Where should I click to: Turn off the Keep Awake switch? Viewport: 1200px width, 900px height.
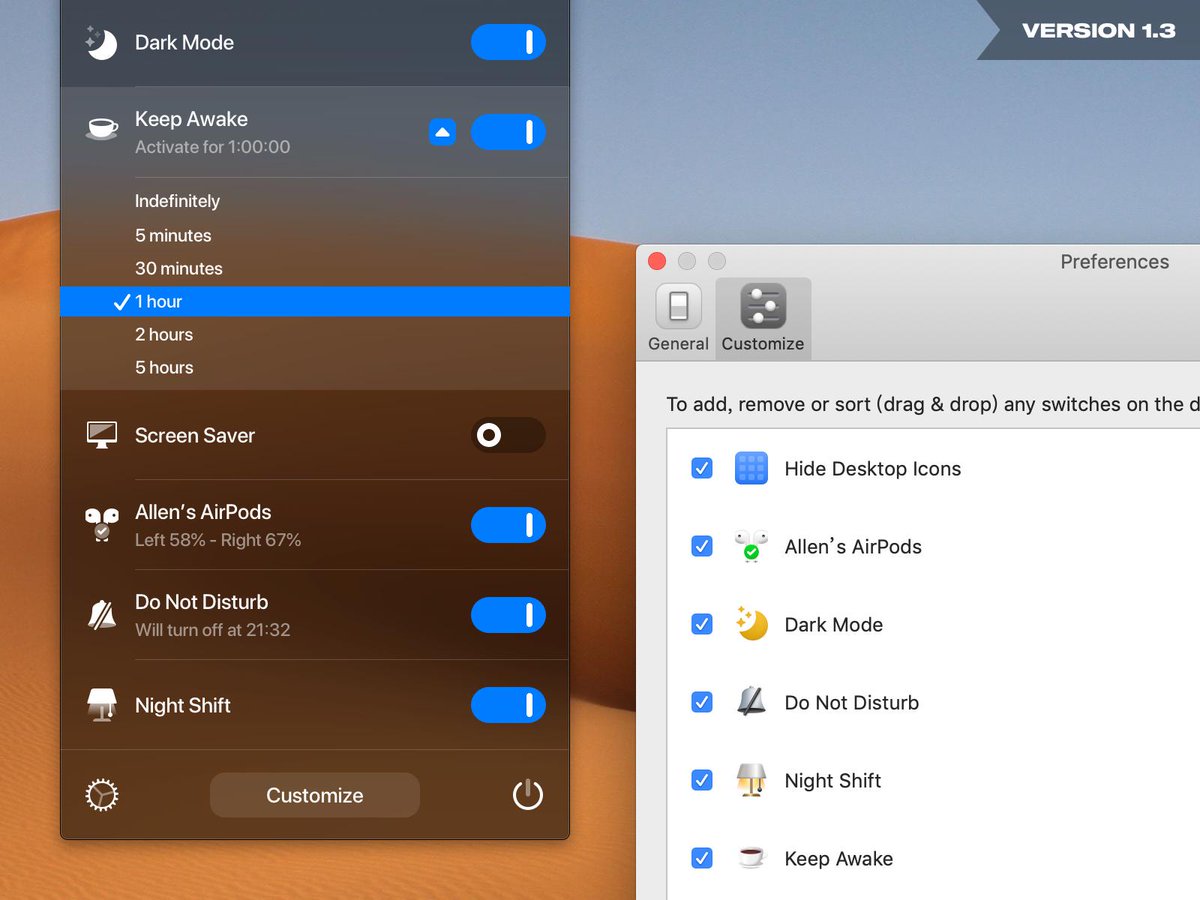[x=508, y=132]
